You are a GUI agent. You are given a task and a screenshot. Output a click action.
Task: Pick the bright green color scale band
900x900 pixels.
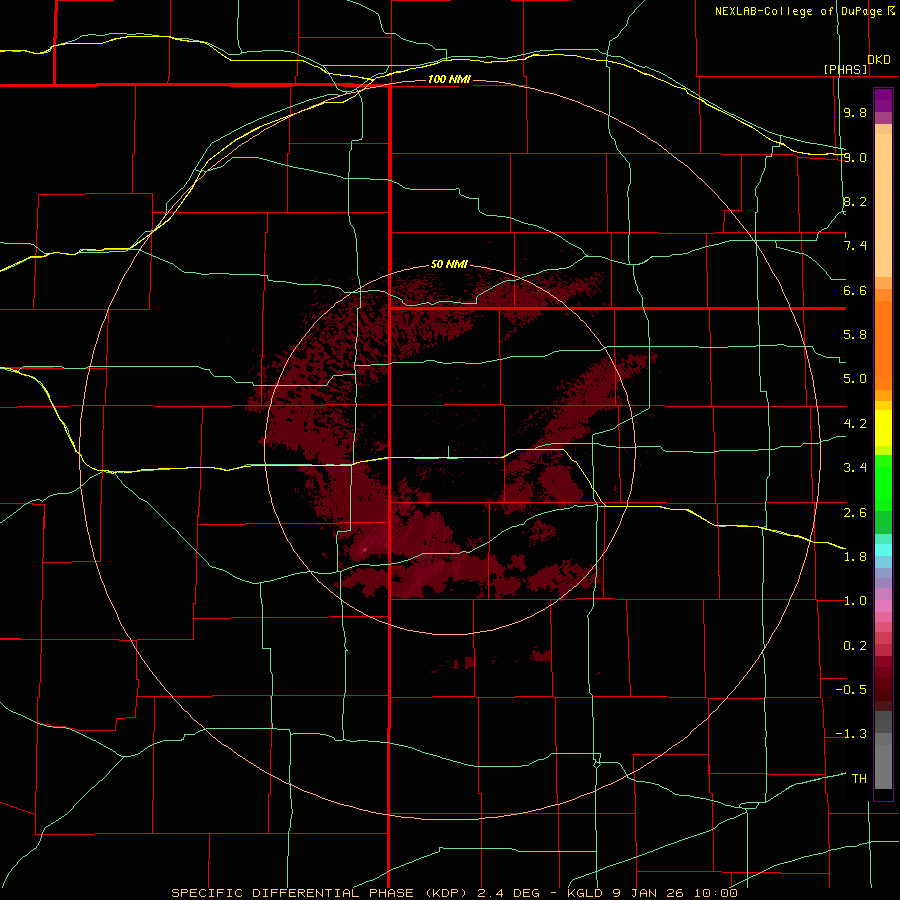point(883,482)
